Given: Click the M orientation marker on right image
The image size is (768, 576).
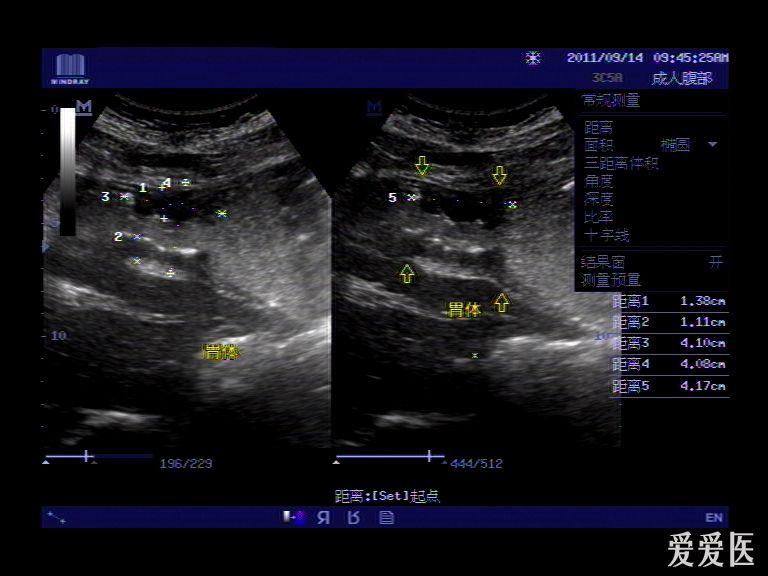Looking at the screenshot, I should 374,106.
